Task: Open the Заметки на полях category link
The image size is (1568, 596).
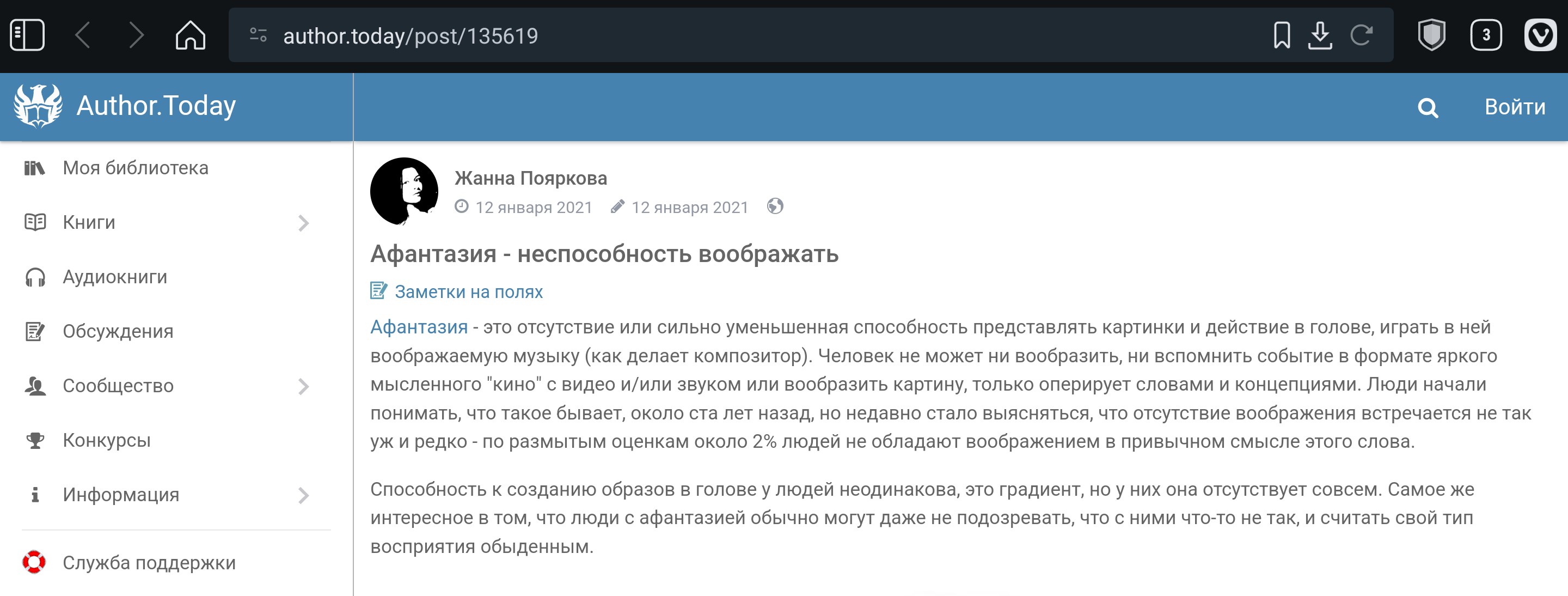Action: (x=469, y=292)
